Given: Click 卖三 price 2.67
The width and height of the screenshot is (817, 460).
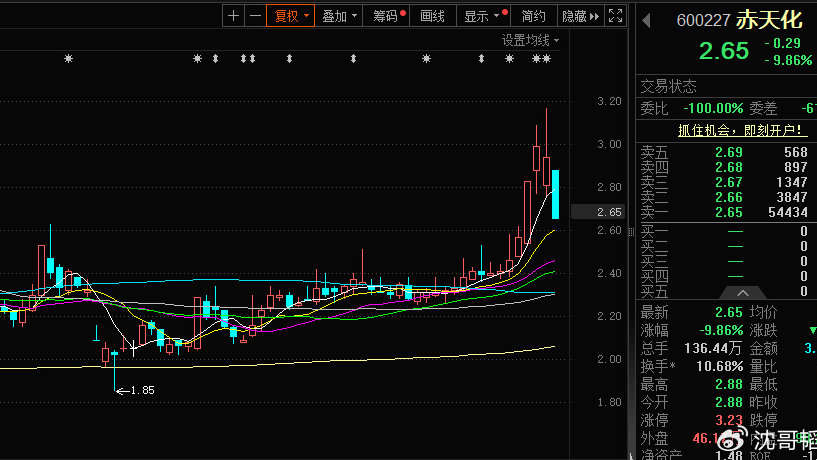Looking at the screenshot, I should 728,182.
